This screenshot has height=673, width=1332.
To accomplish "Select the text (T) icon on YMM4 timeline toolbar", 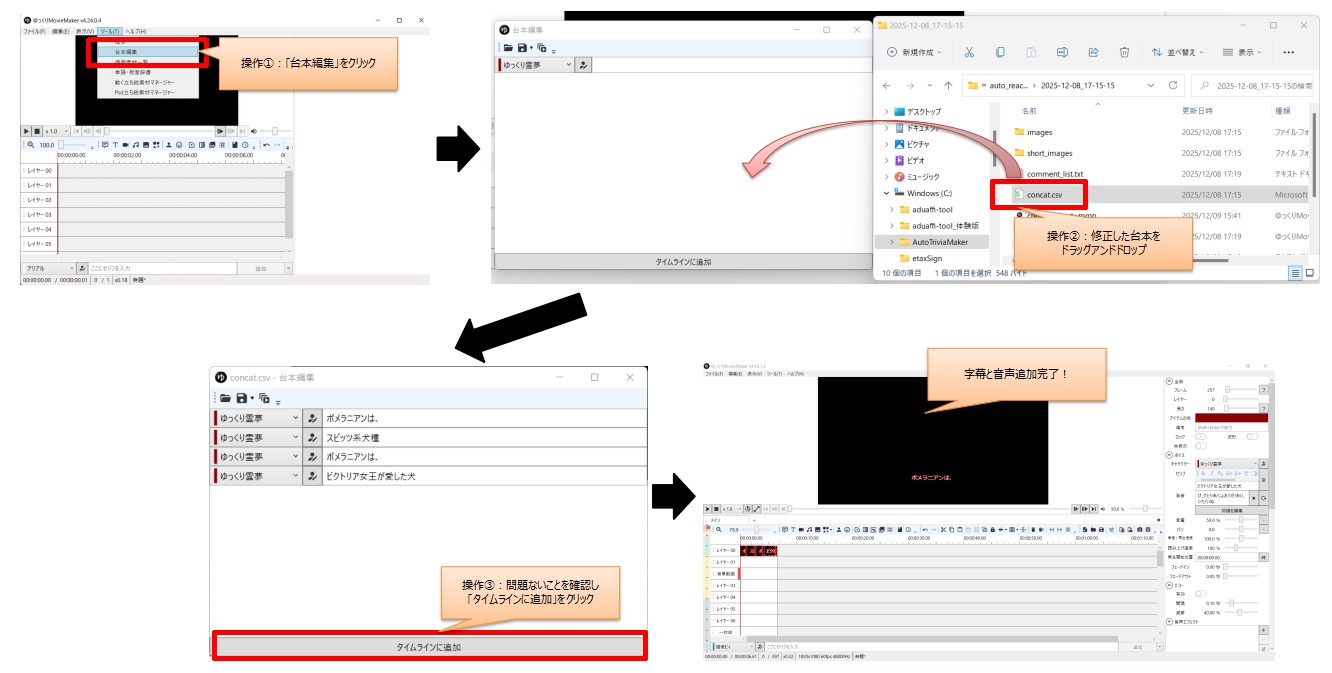I will pyautogui.click(x=115, y=144).
